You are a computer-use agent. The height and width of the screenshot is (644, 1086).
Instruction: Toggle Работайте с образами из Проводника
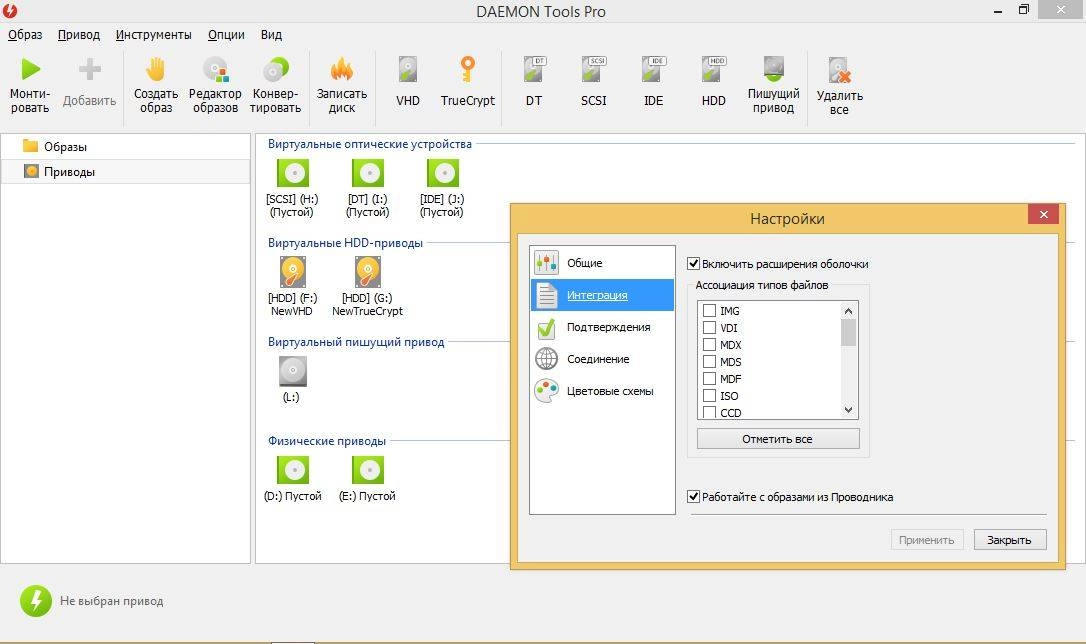(x=693, y=497)
